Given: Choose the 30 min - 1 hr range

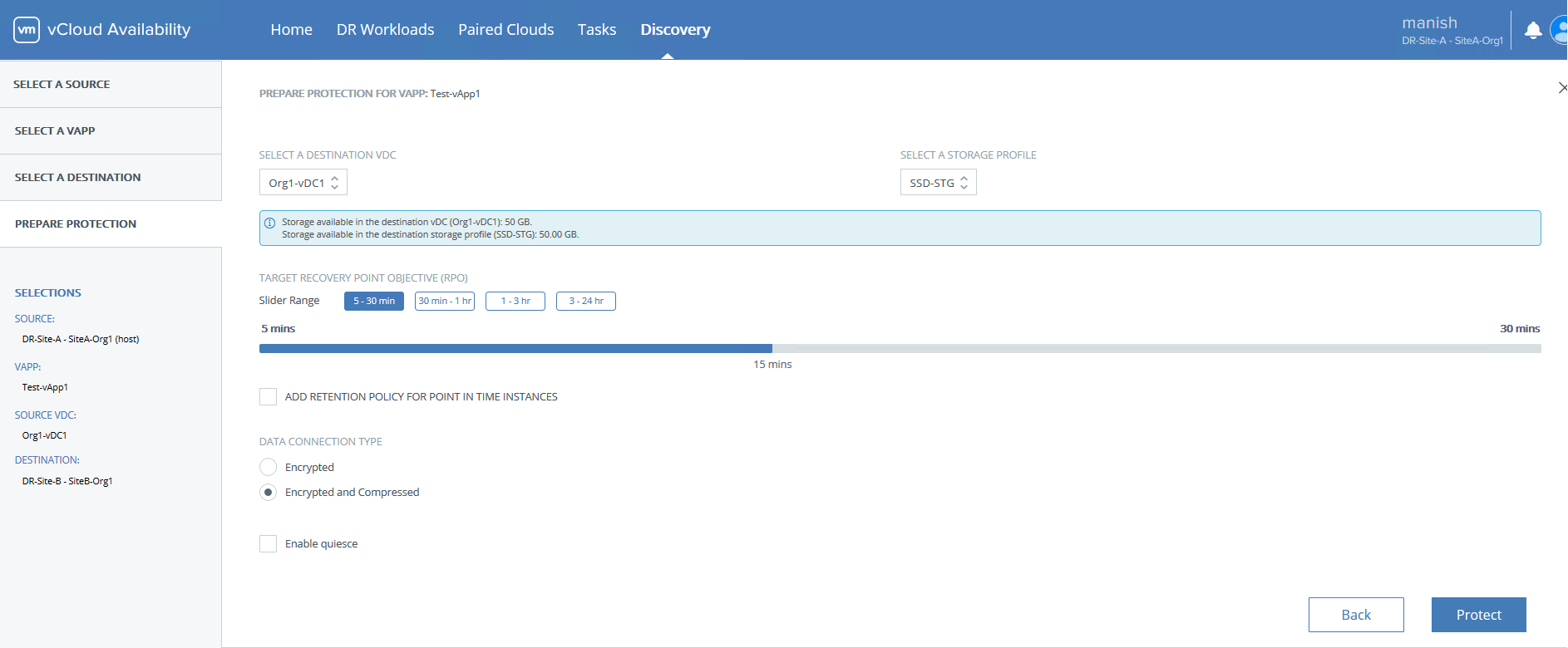Looking at the screenshot, I should (445, 301).
